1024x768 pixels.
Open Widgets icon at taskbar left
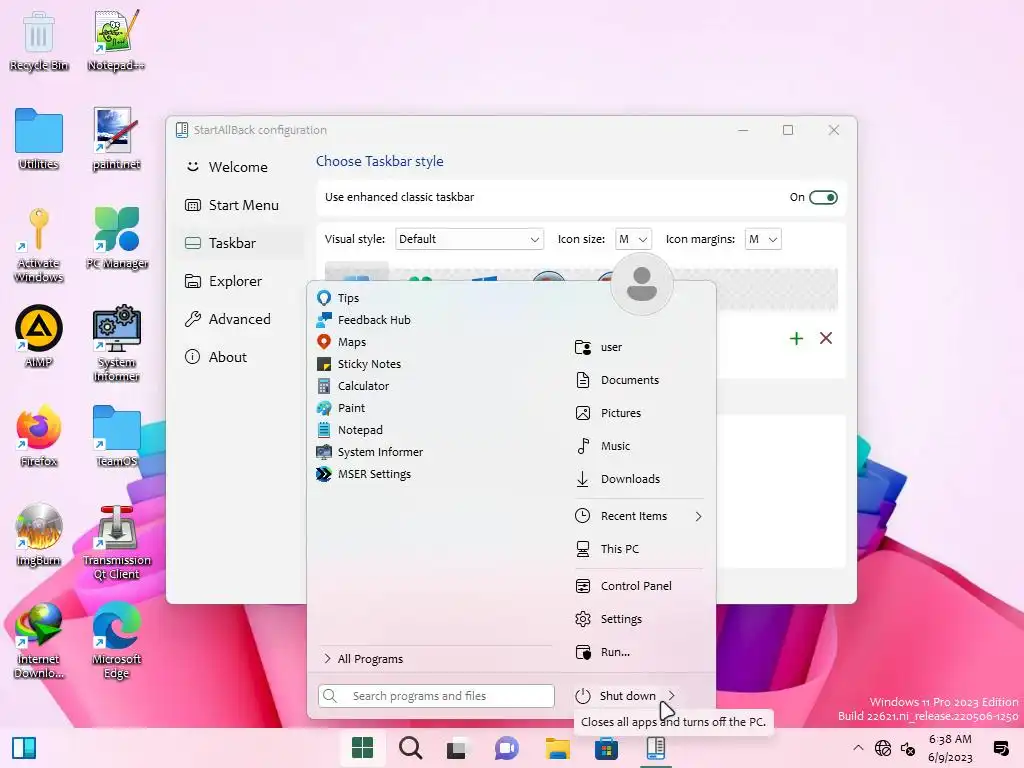coord(24,748)
